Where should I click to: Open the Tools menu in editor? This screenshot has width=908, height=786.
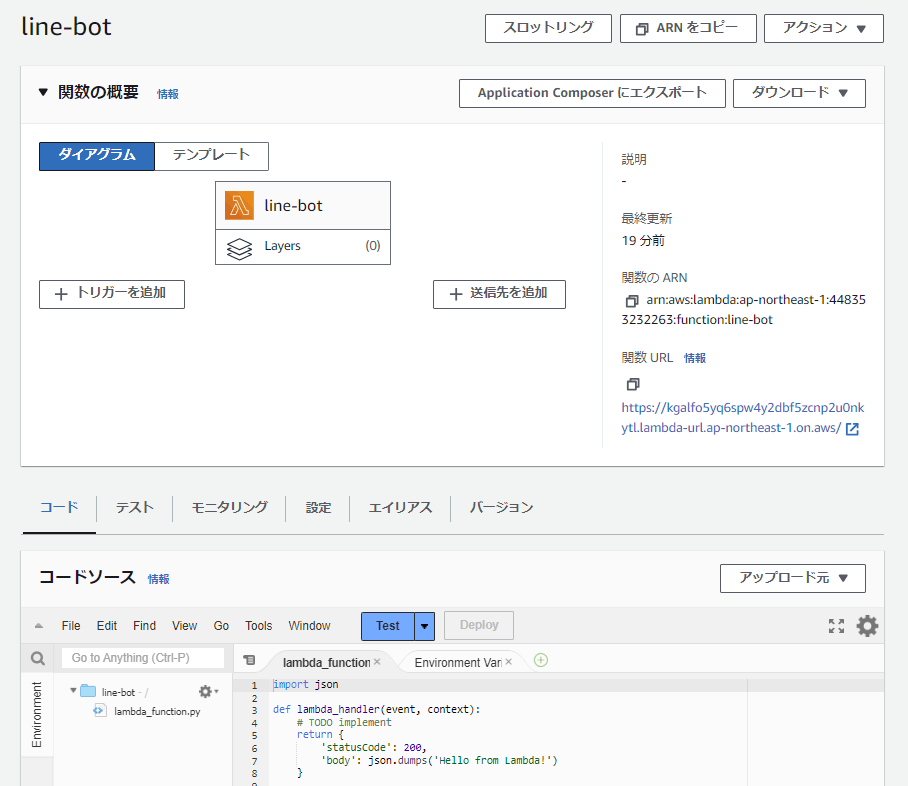point(258,626)
